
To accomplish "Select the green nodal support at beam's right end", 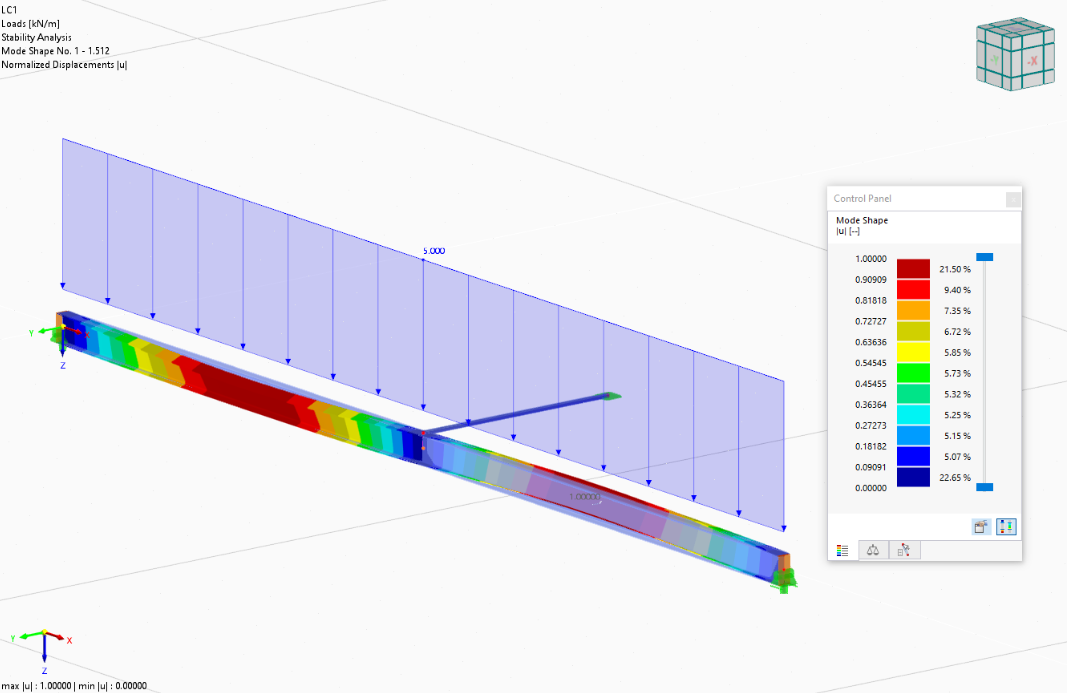I will pos(785,581).
